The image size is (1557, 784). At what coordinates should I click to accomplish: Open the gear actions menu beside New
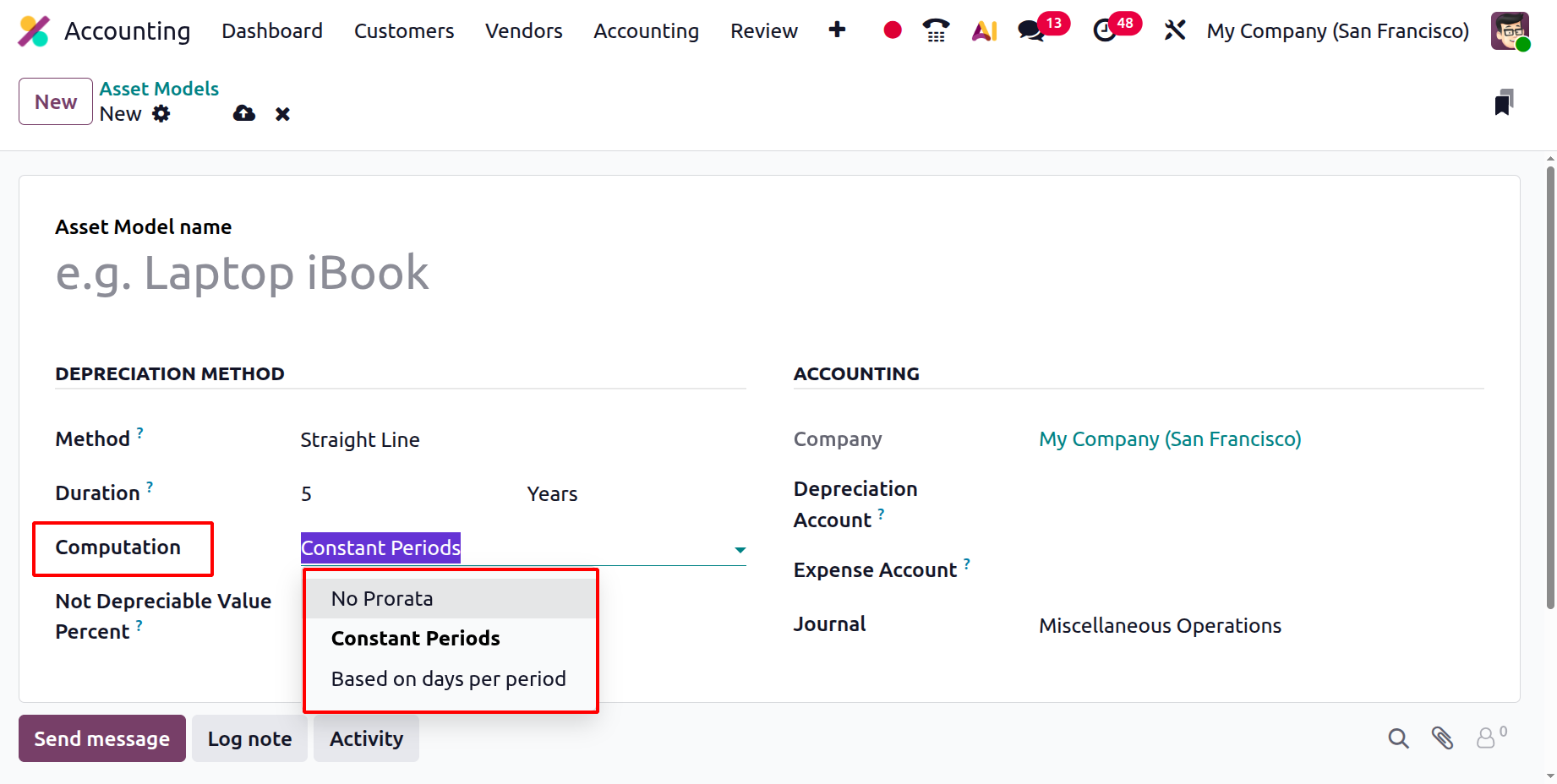(161, 114)
